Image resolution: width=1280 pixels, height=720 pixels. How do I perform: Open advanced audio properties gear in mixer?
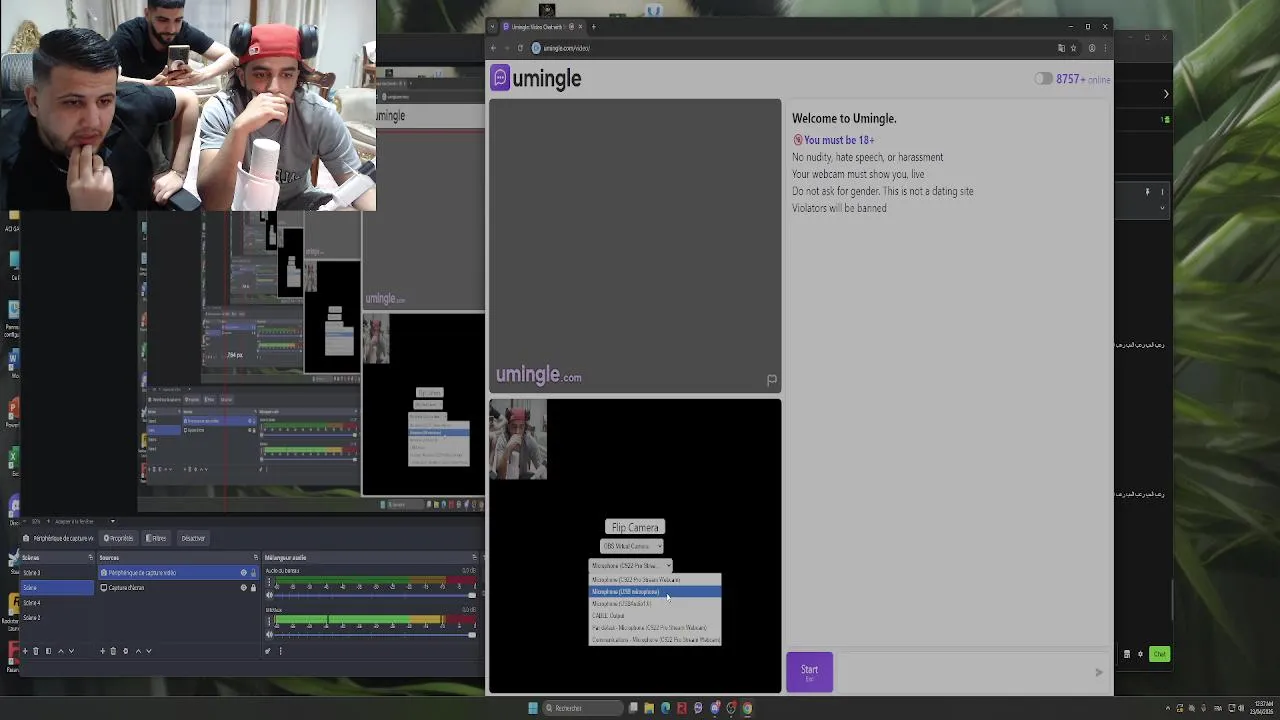coord(268,651)
